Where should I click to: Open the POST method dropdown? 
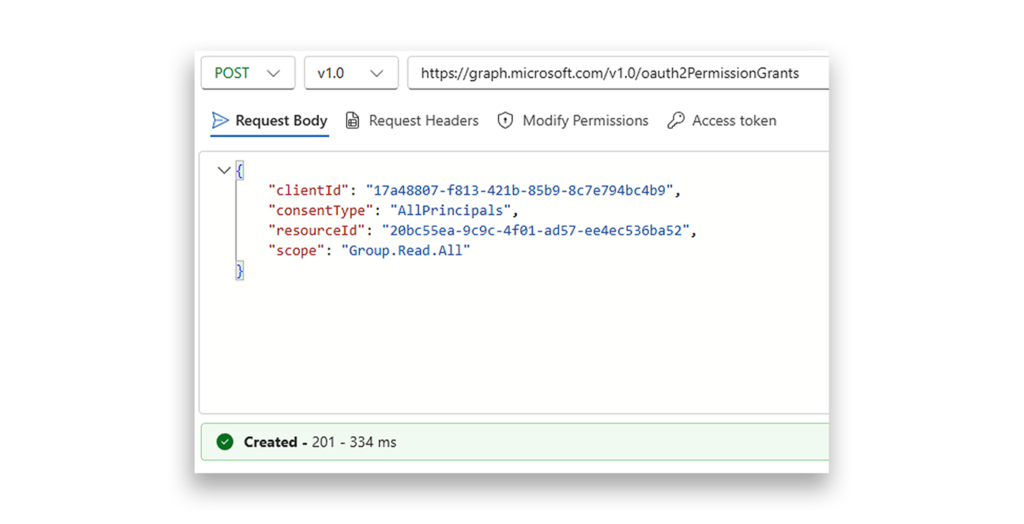pos(248,73)
